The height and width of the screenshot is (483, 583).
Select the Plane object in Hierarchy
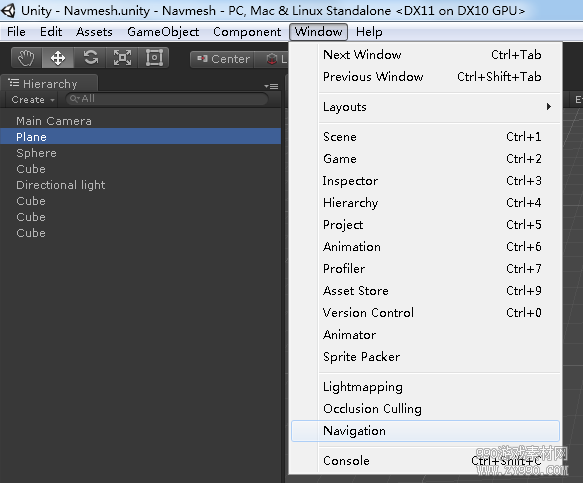(x=141, y=137)
